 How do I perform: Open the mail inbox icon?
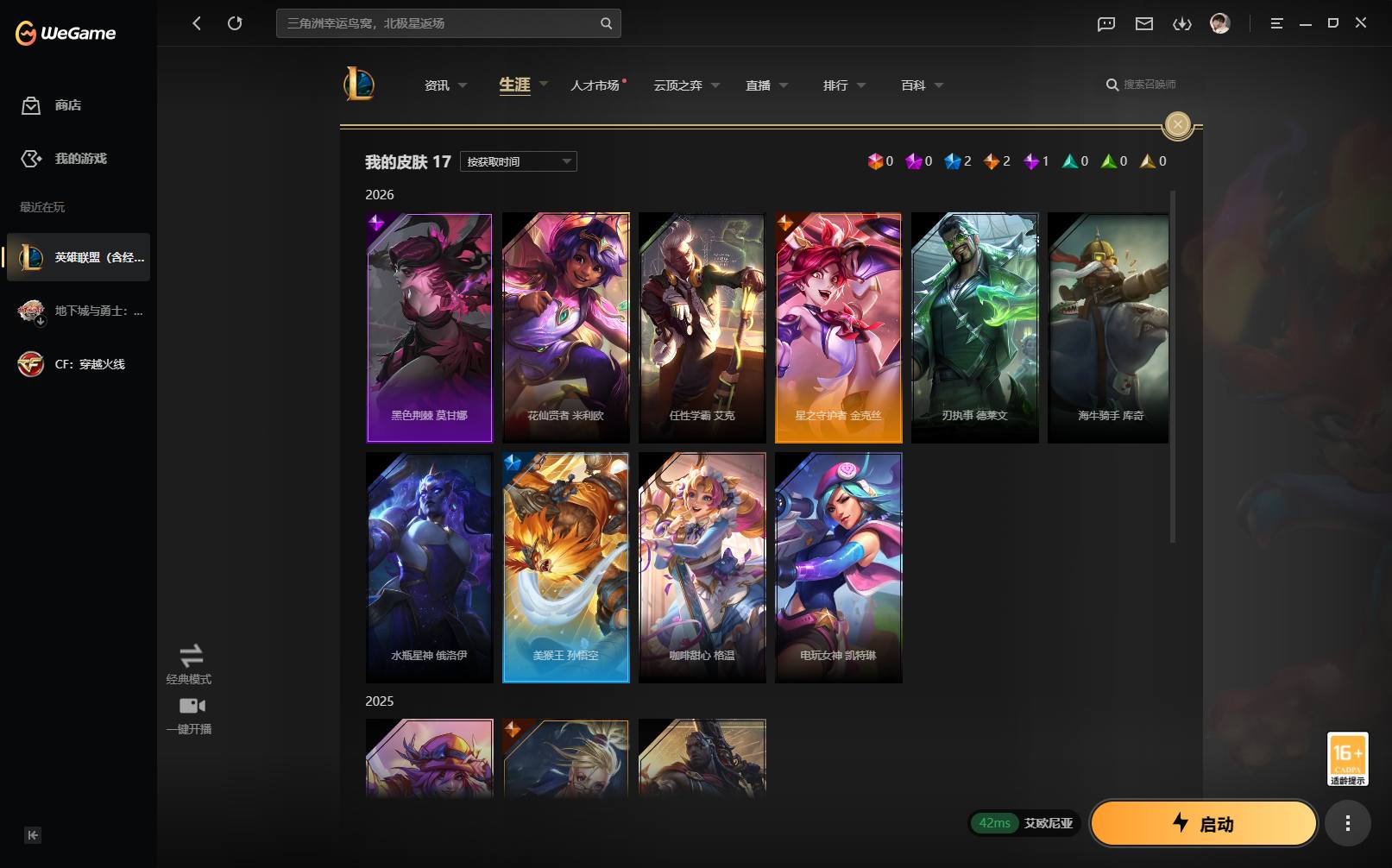click(x=1144, y=23)
